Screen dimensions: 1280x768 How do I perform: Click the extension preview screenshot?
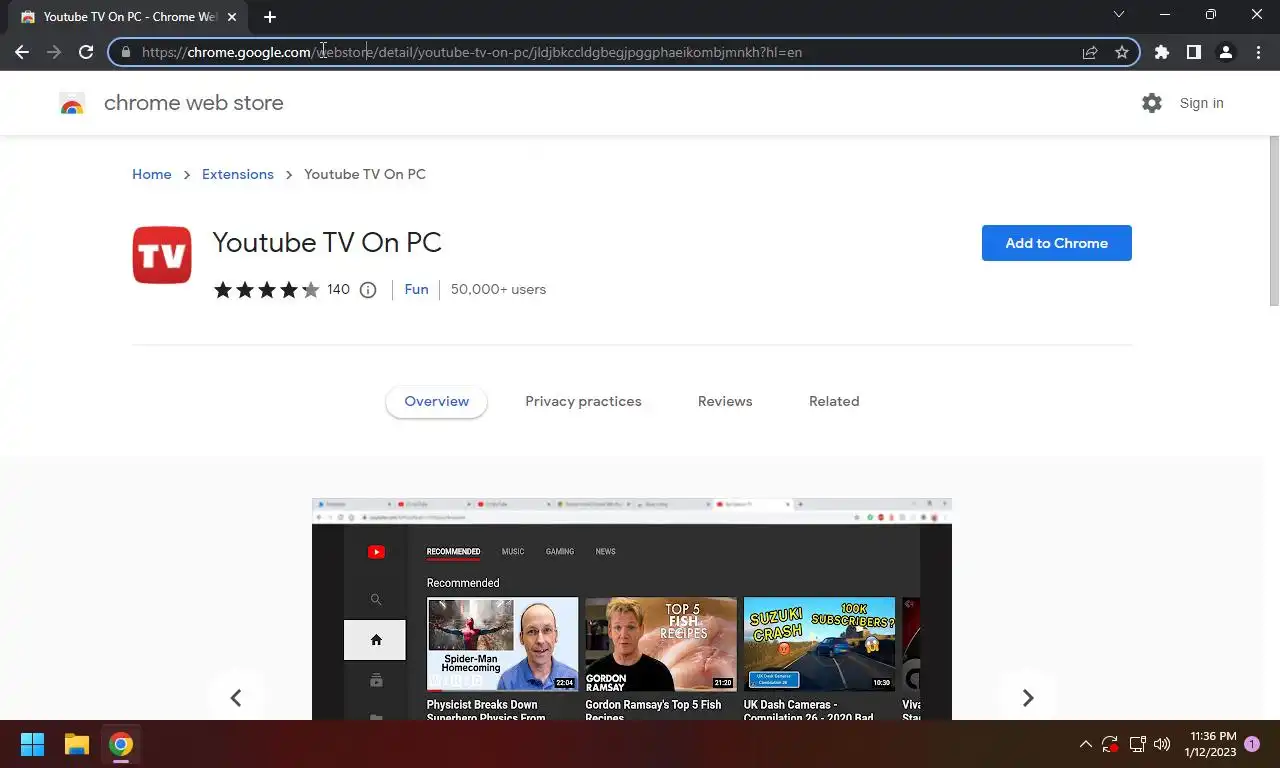point(632,609)
